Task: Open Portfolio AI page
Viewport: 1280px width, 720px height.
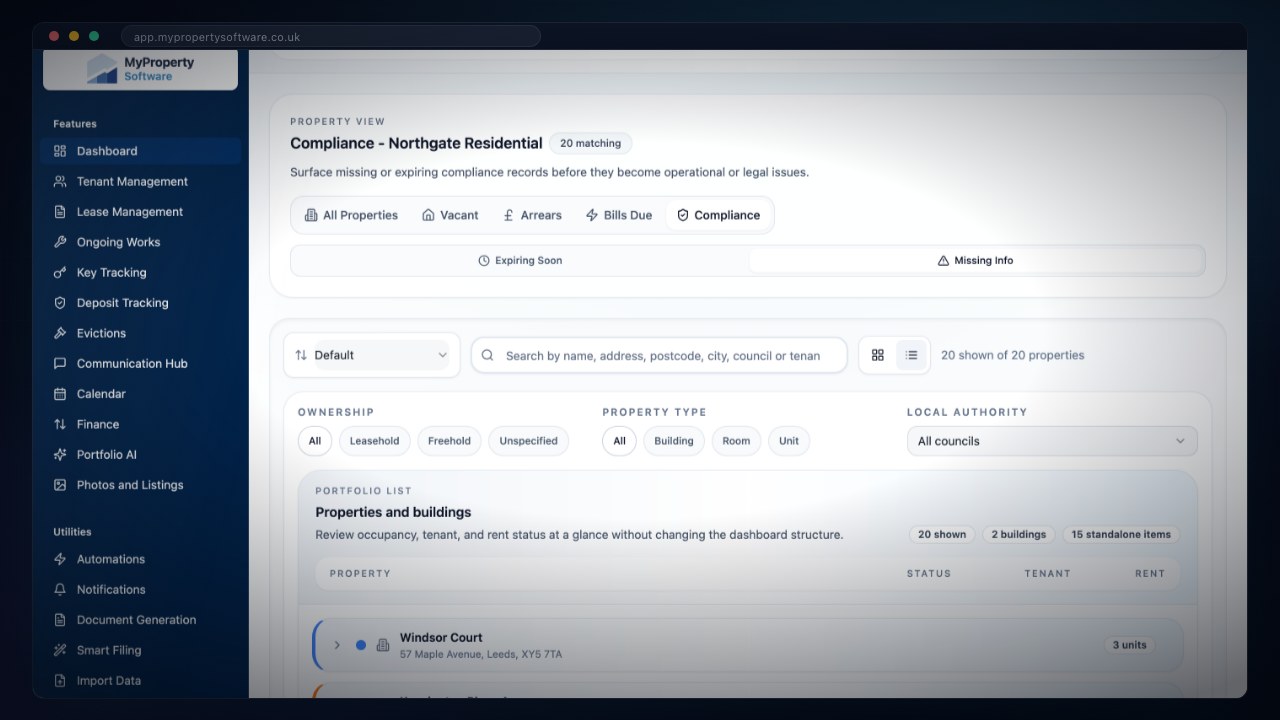Action: (140, 454)
